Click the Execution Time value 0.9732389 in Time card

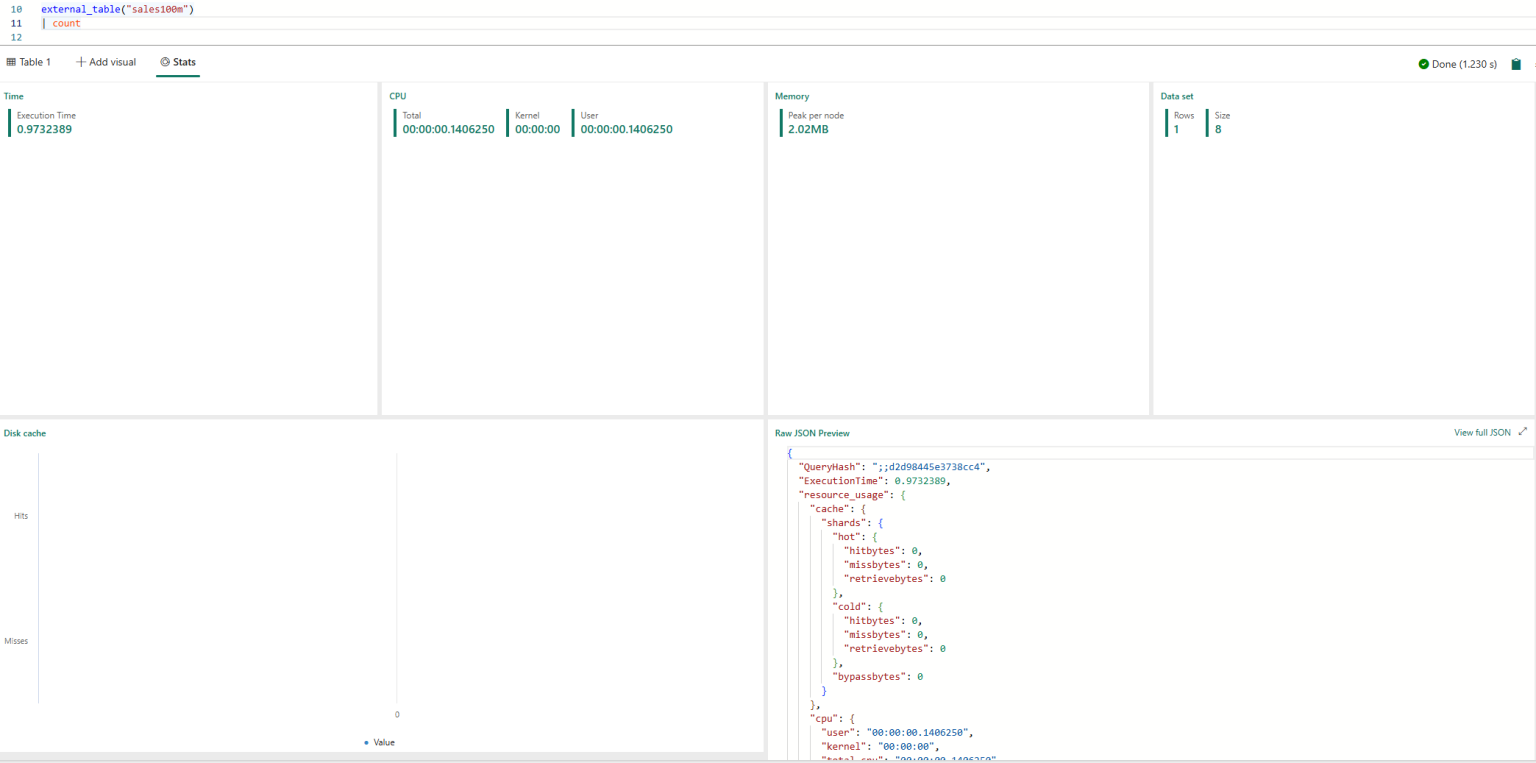point(44,129)
